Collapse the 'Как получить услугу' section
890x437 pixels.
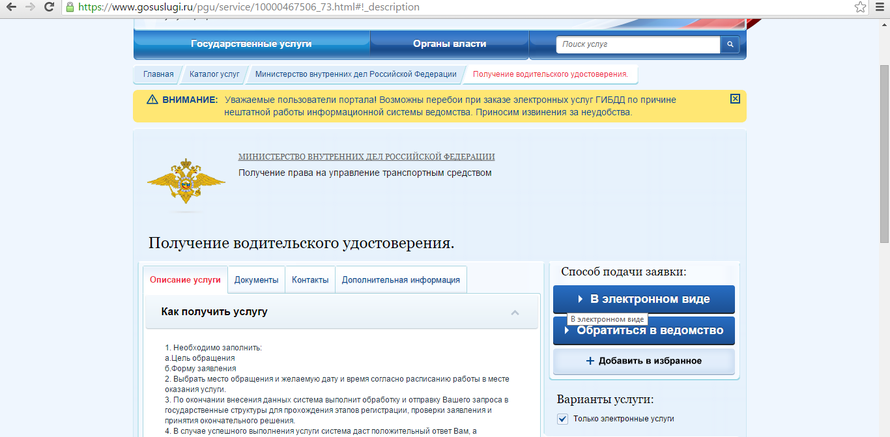pos(515,313)
